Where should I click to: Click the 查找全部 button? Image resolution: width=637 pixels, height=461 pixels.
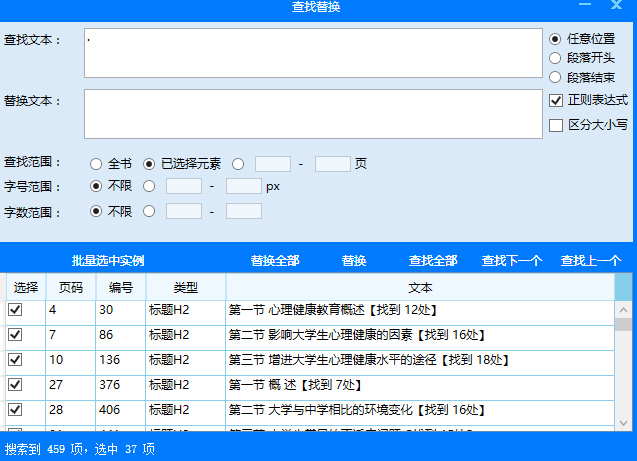coord(433,260)
